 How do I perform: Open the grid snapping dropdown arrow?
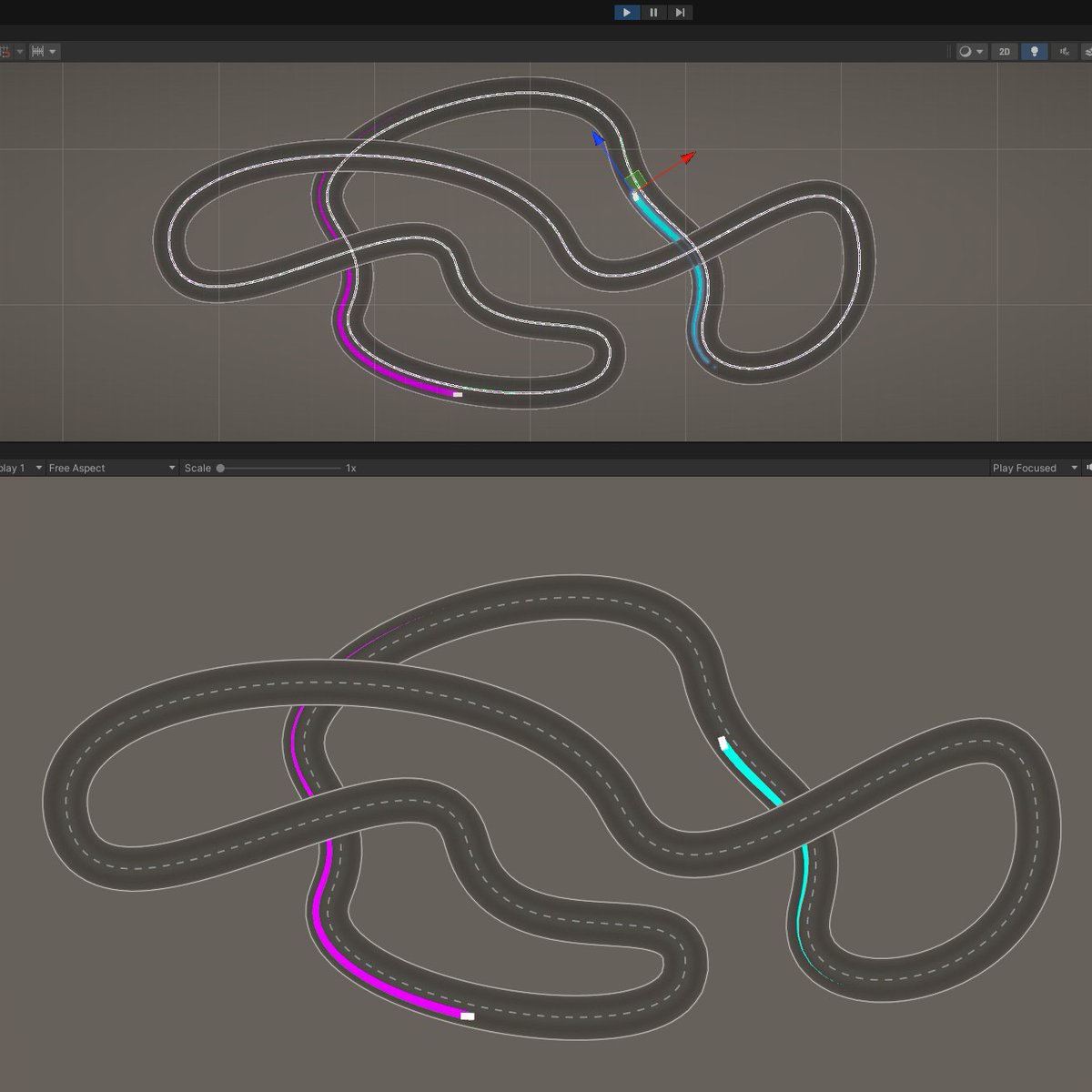pyautogui.click(x=20, y=52)
